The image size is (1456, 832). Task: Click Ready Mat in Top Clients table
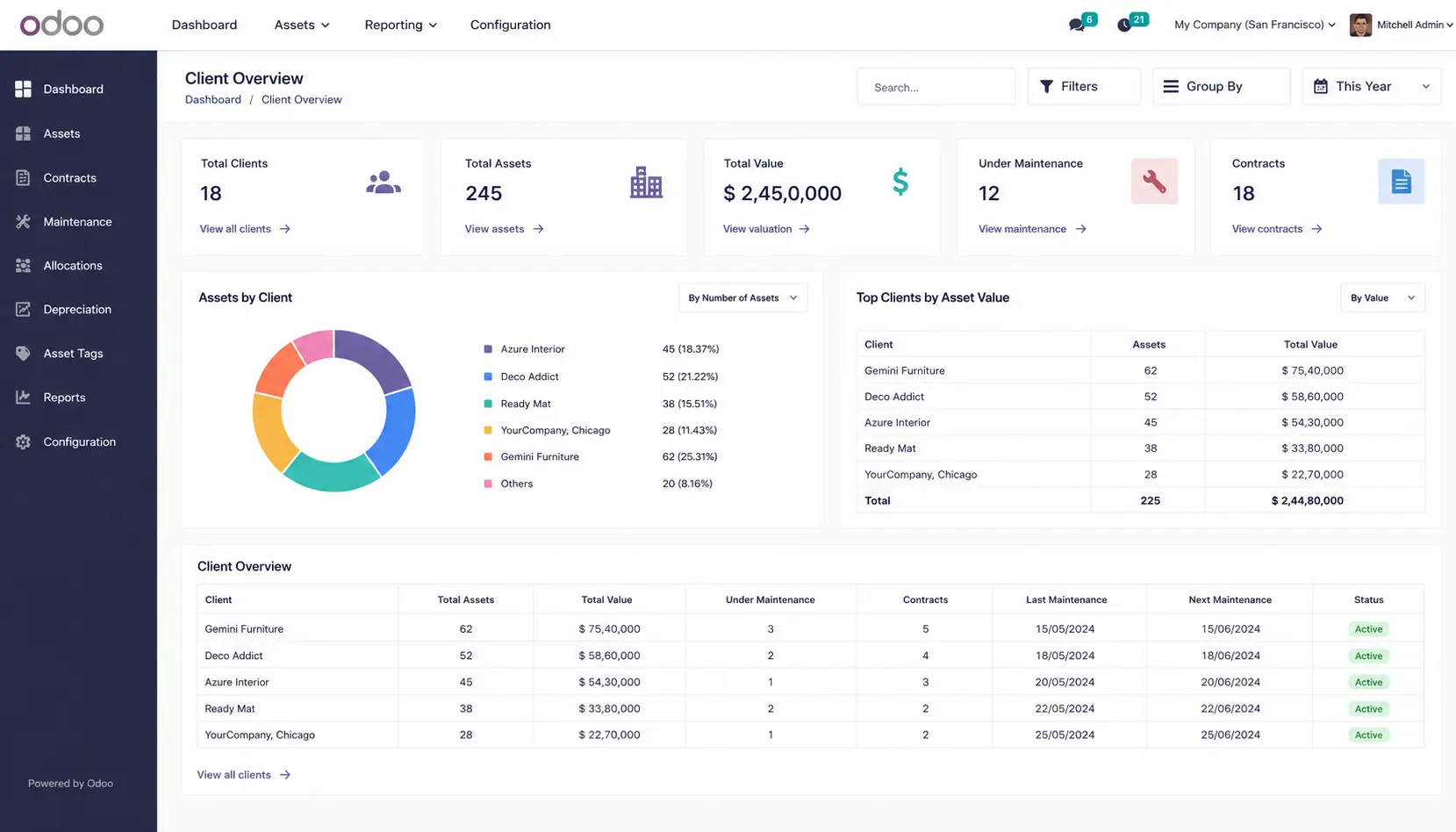[x=890, y=448]
